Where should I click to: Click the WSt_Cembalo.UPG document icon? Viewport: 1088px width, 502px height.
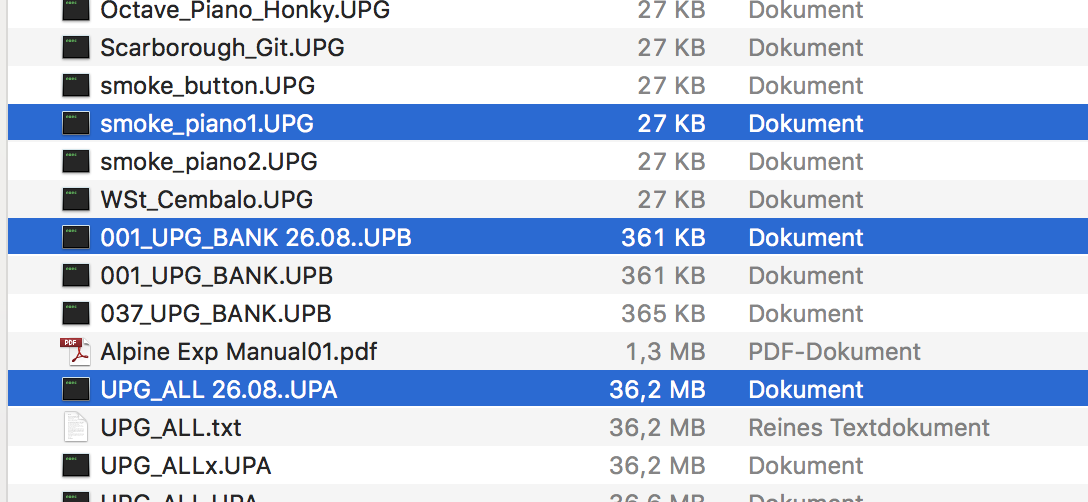pyautogui.click(x=76, y=199)
